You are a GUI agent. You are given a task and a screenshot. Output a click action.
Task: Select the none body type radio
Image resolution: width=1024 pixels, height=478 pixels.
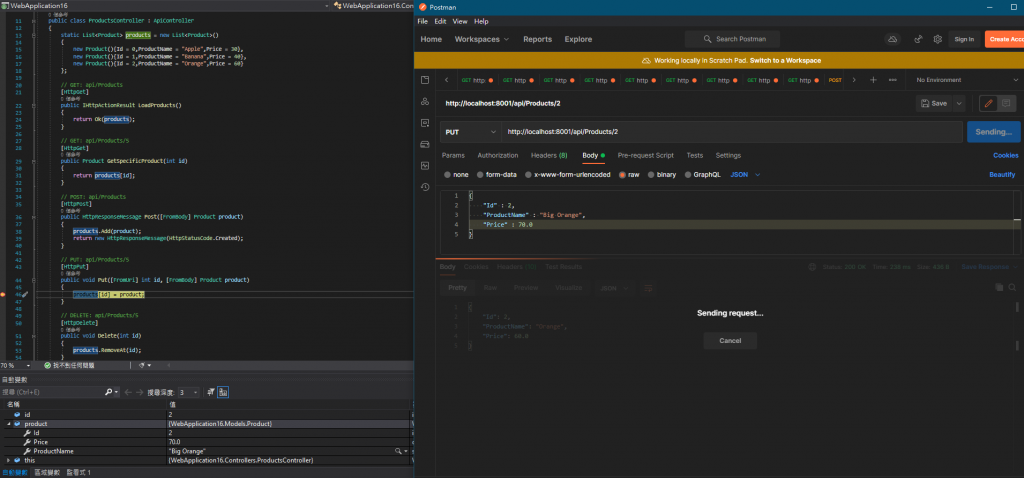tap(447, 174)
